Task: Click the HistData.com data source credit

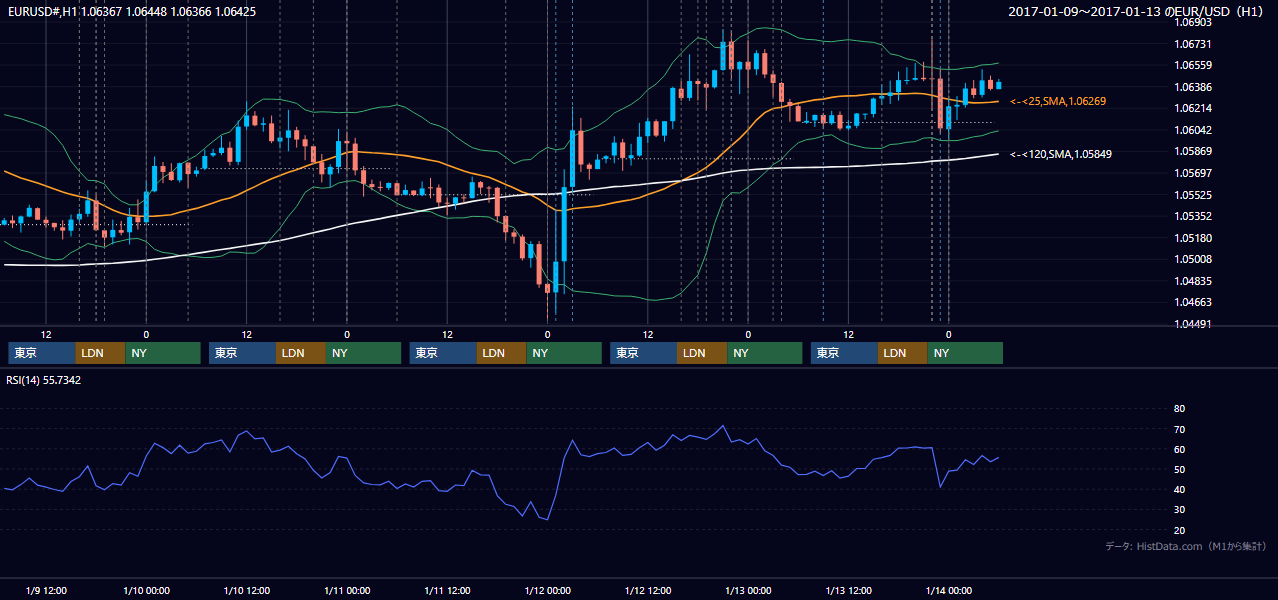Action: (1185, 547)
